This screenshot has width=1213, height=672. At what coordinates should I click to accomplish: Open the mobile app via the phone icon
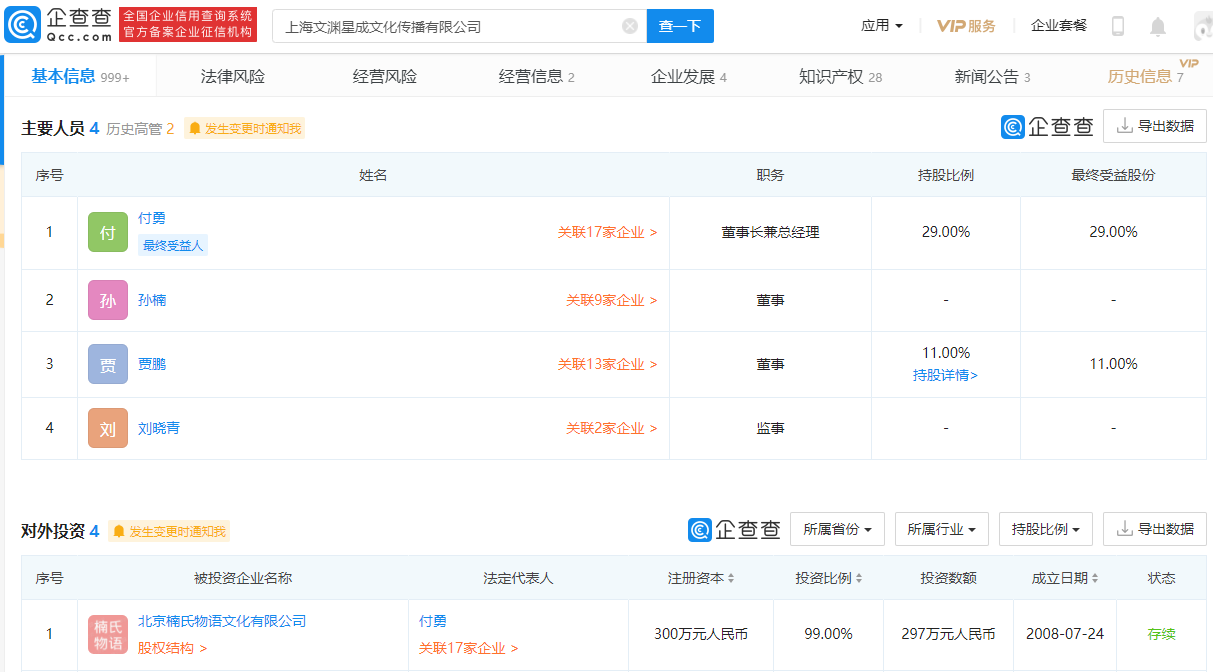pyautogui.click(x=1117, y=25)
